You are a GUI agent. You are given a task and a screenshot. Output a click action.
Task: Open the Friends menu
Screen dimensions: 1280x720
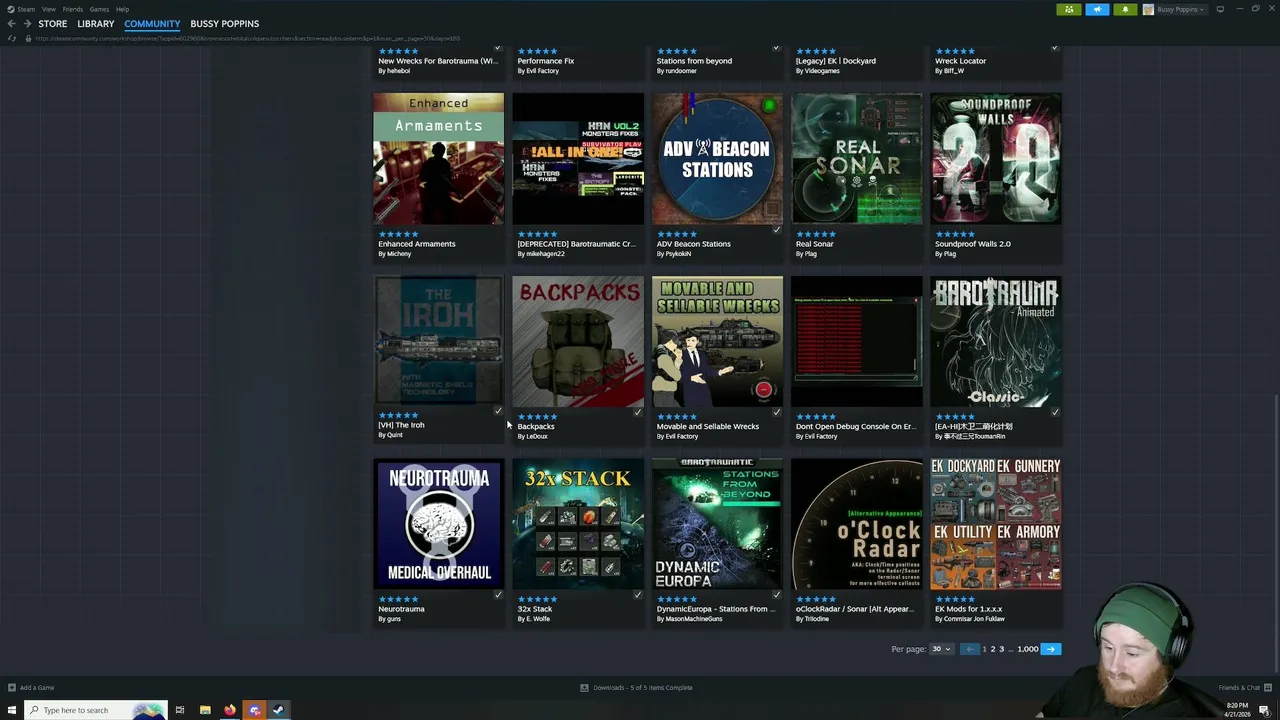tap(73, 9)
